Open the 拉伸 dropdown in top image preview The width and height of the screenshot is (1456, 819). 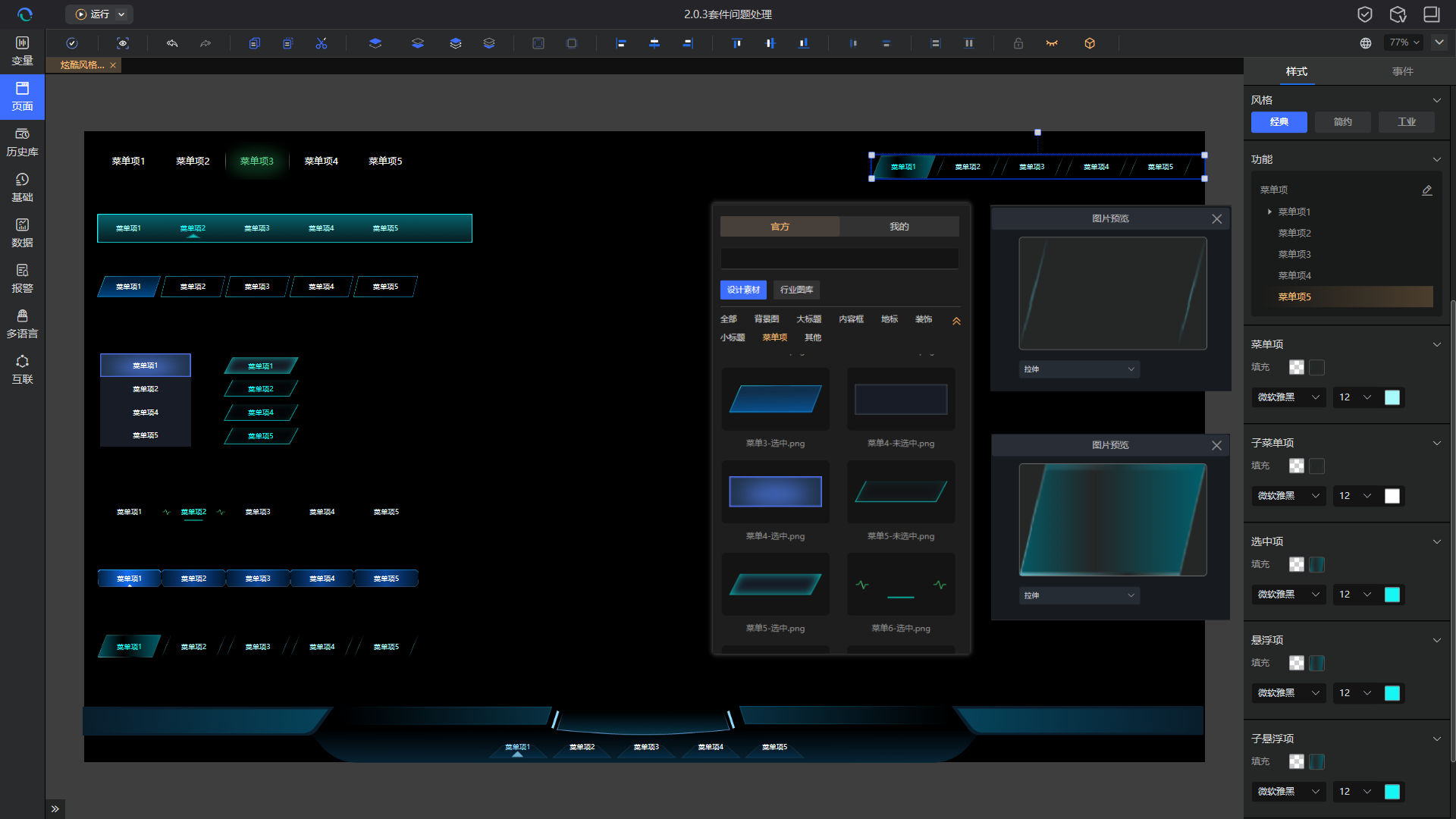(1079, 369)
